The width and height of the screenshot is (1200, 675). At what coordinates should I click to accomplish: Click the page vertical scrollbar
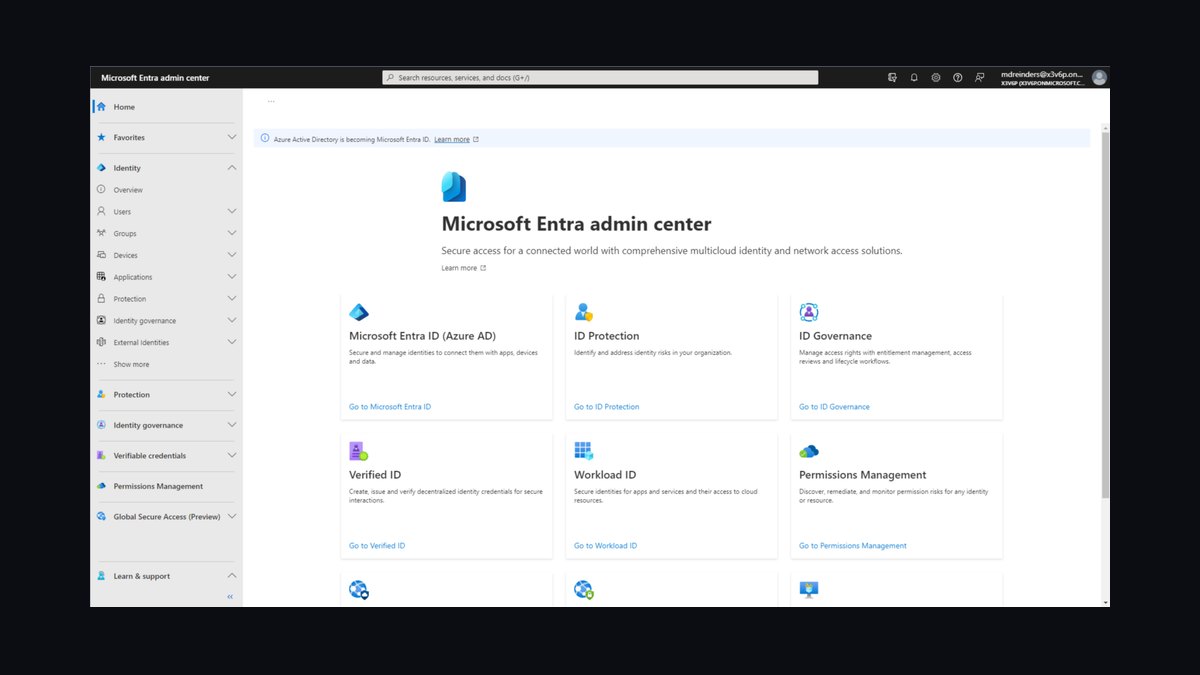[1105, 316]
